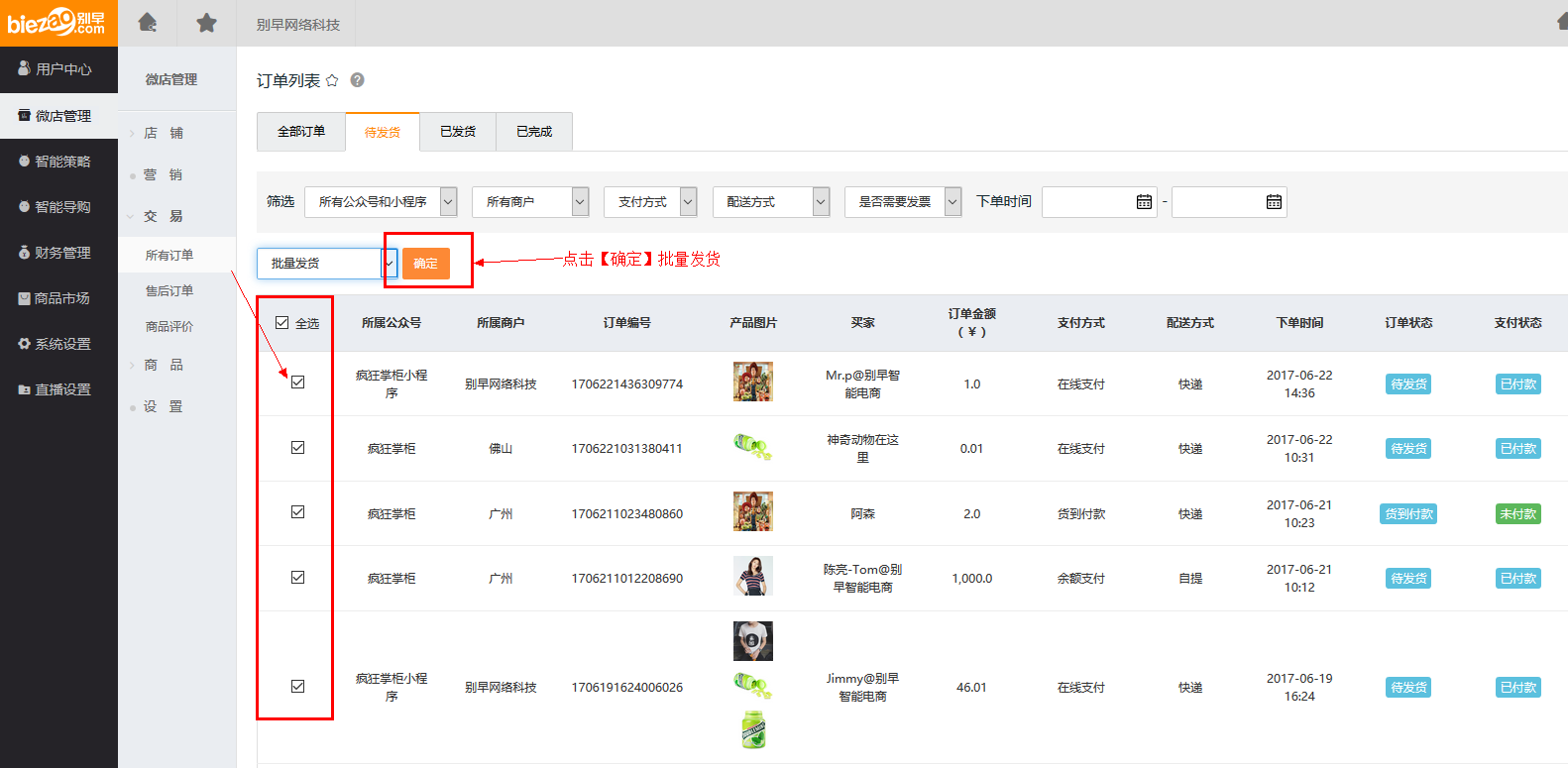The width and height of the screenshot is (1568, 768).
Task: Click the 待发货 status badge of first order
Action: (1407, 384)
